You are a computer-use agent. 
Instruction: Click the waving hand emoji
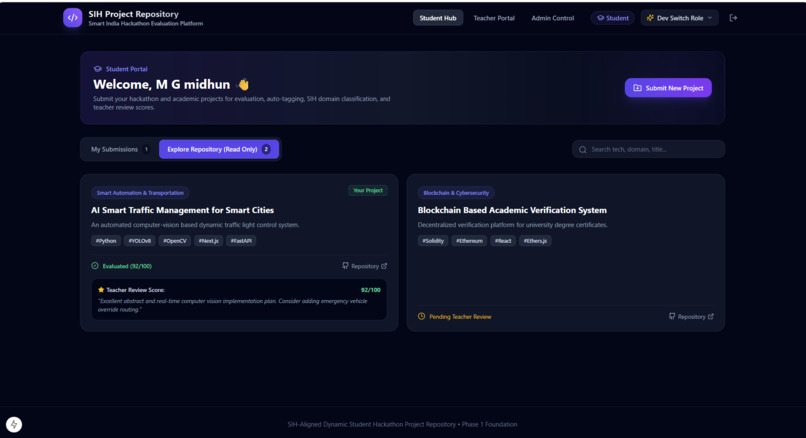click(243, 84)
